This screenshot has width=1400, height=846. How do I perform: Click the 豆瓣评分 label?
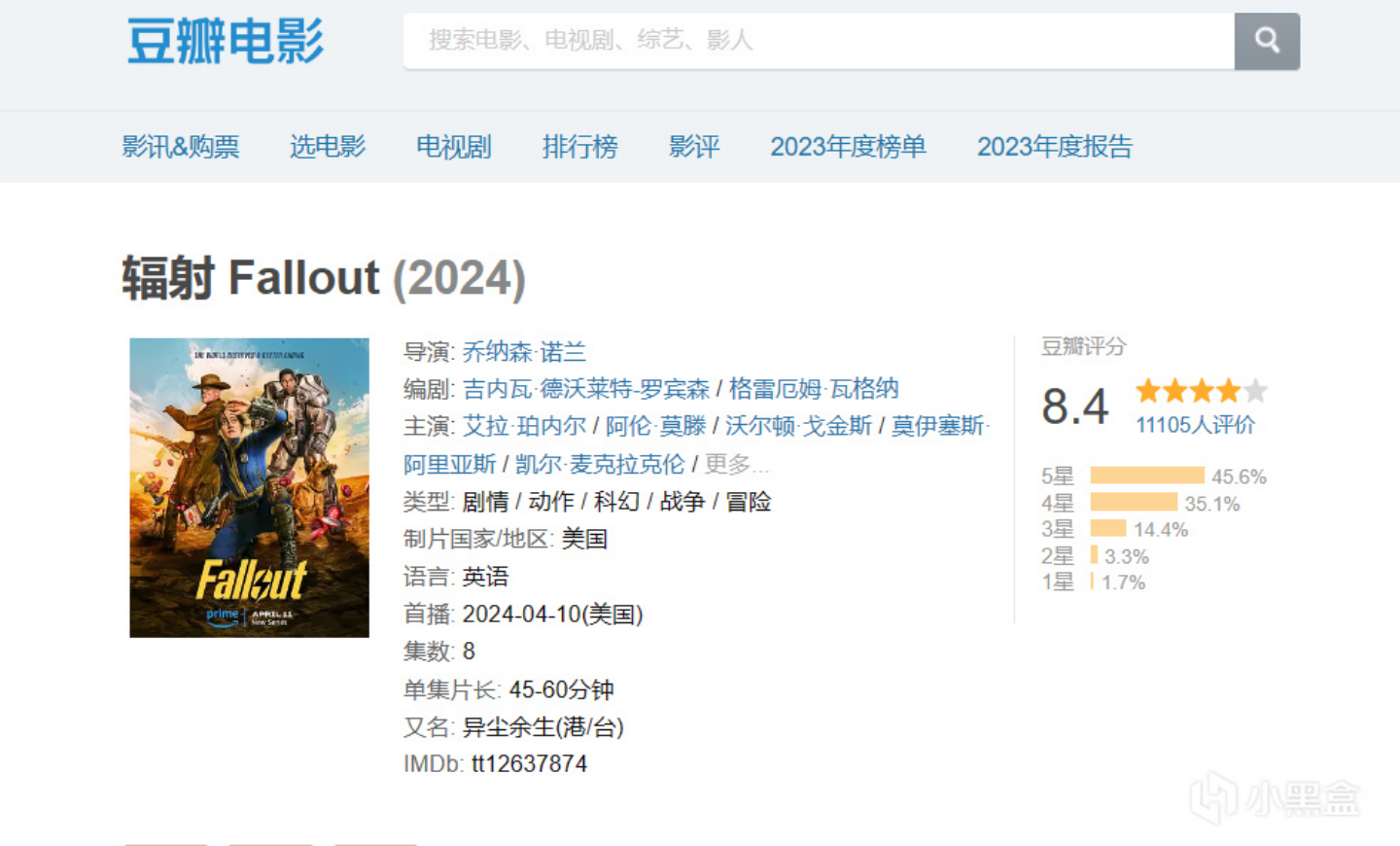coord(1083,346)
